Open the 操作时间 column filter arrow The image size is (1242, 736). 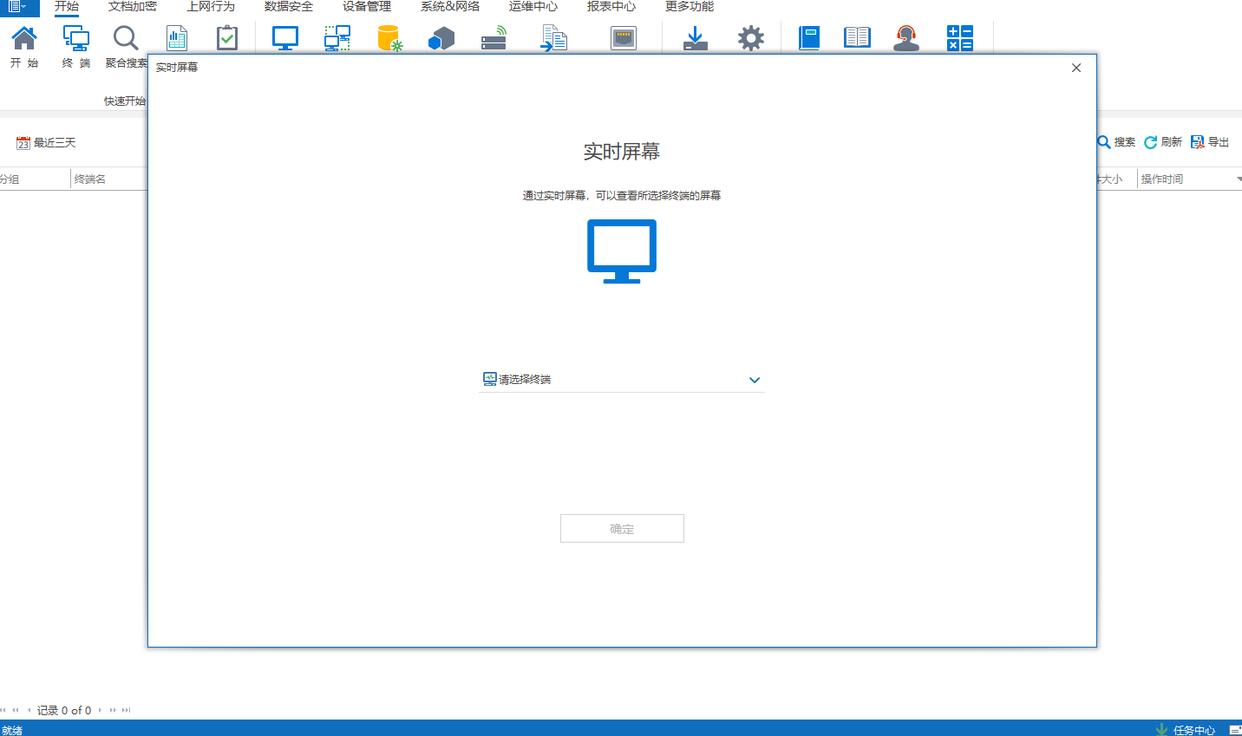[x=1239, y=179]
